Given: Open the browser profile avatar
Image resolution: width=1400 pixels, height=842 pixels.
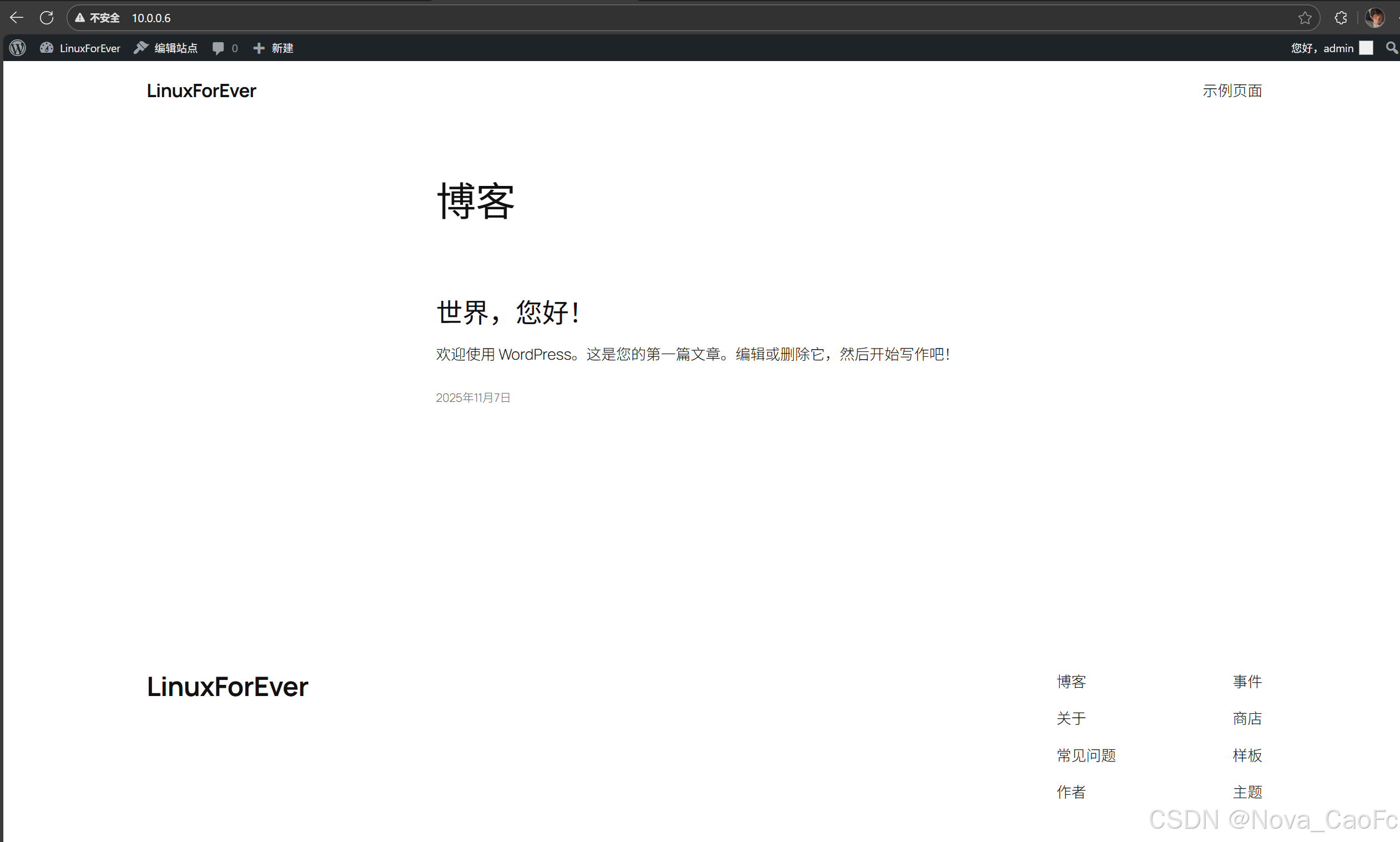Looking at the screenshot, I should 1374,18.
